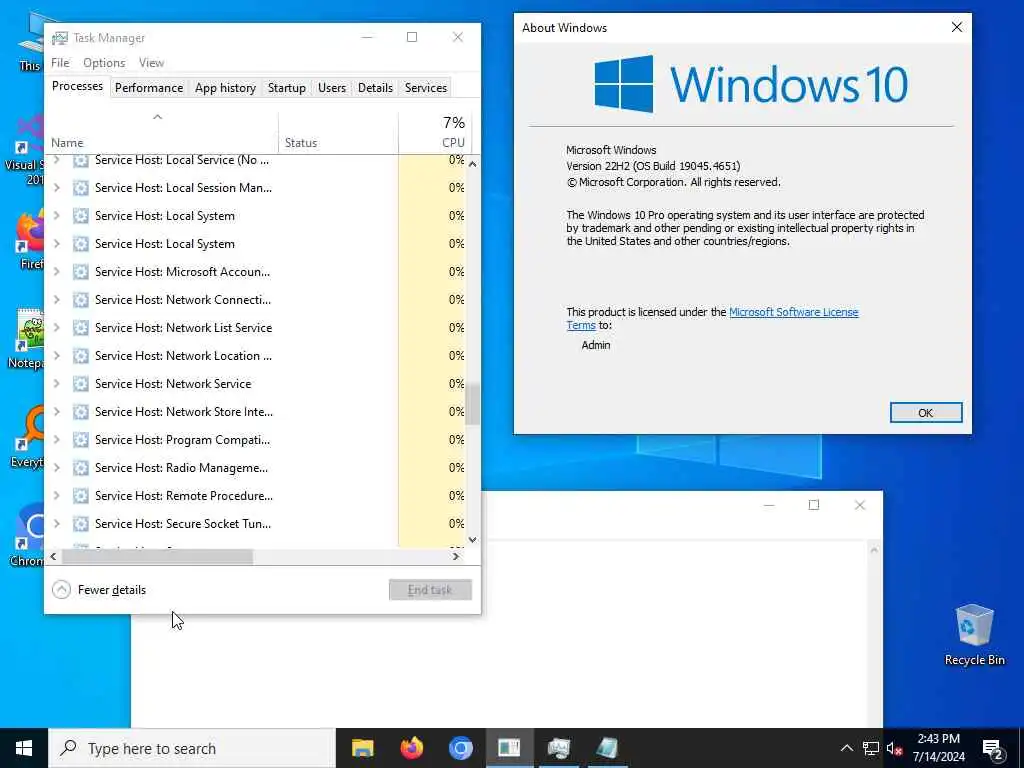Switch to the Users tab
The width and height of the screenshot is (1024, 768).
332,88
